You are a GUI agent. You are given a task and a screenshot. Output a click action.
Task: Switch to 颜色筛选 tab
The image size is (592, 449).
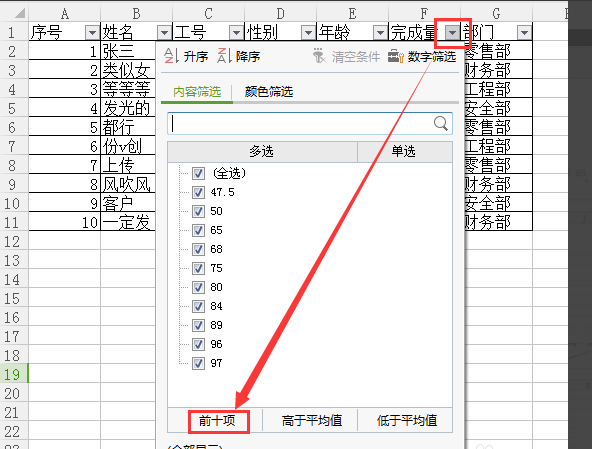coord(269,92)
